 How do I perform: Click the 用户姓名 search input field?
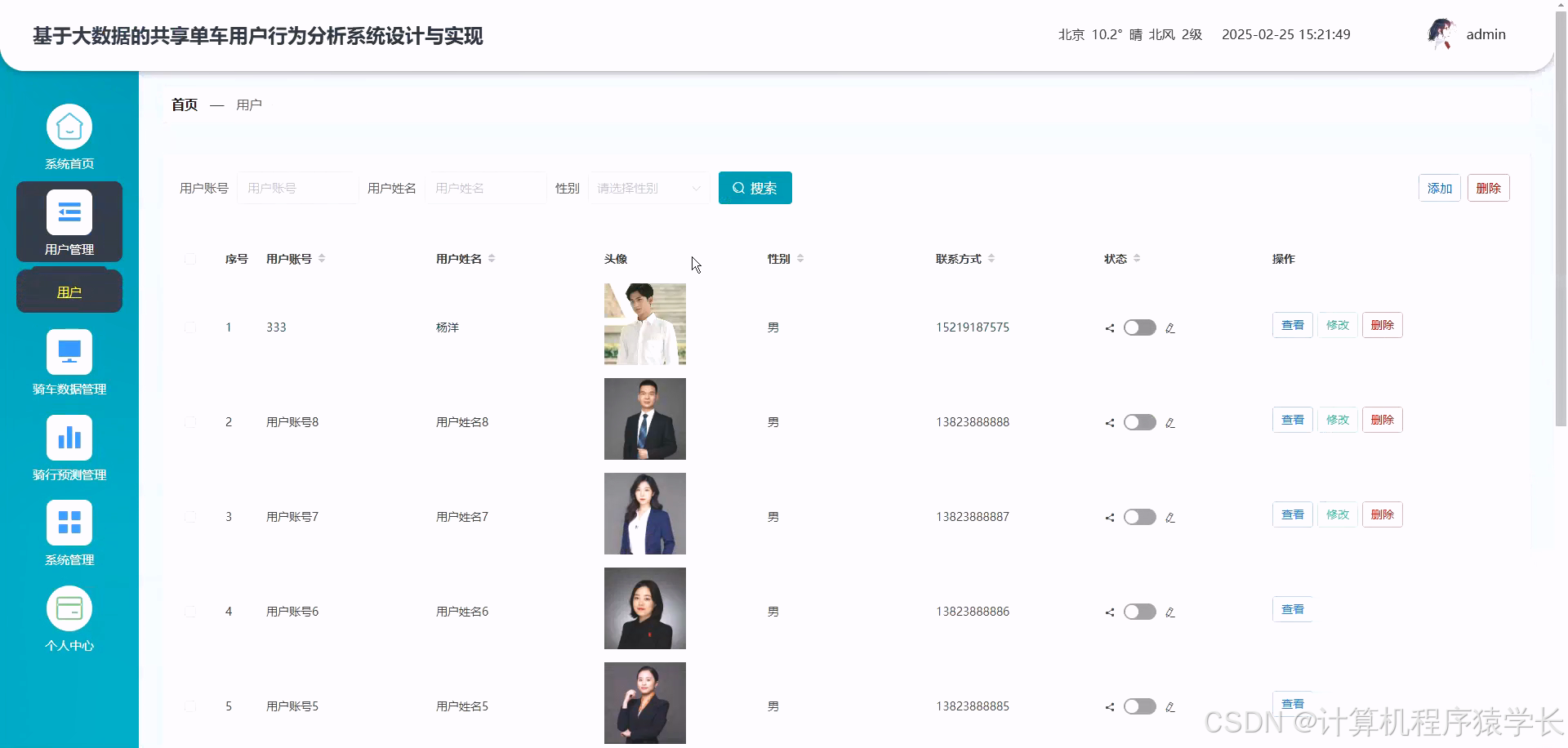pos(486,188)
